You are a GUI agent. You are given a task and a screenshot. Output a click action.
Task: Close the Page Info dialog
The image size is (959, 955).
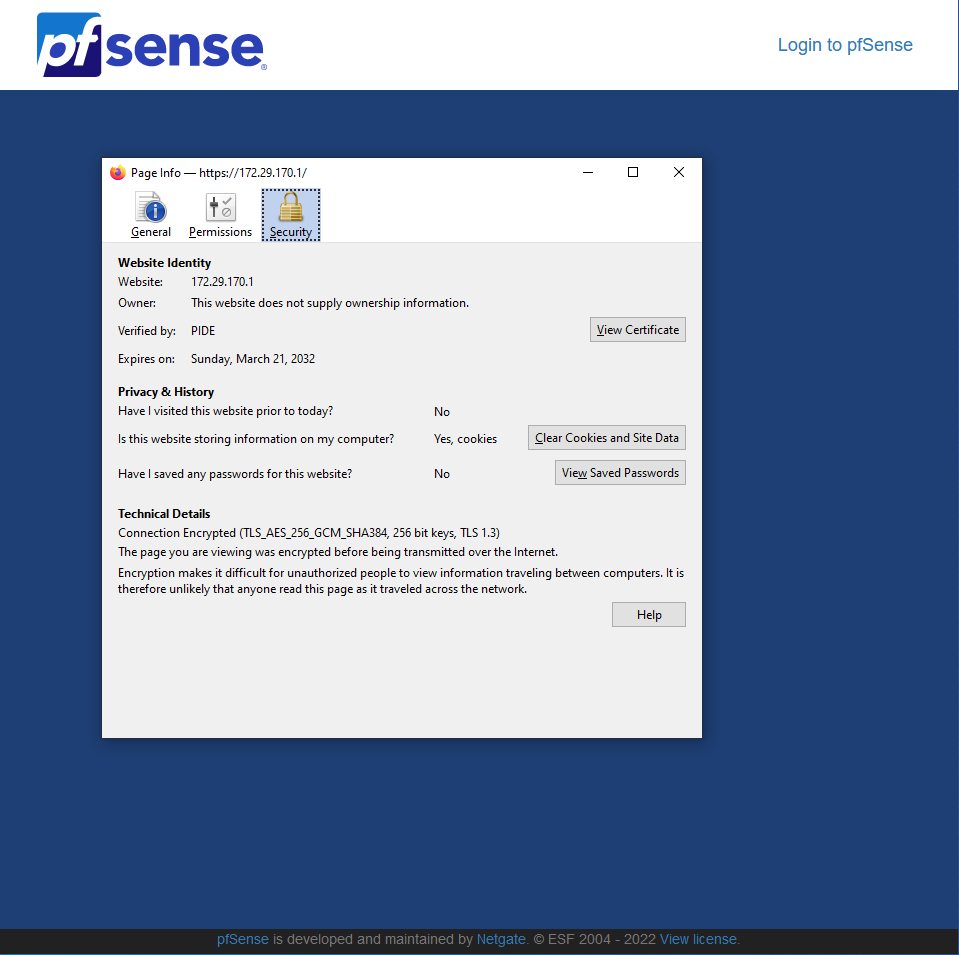679,172
